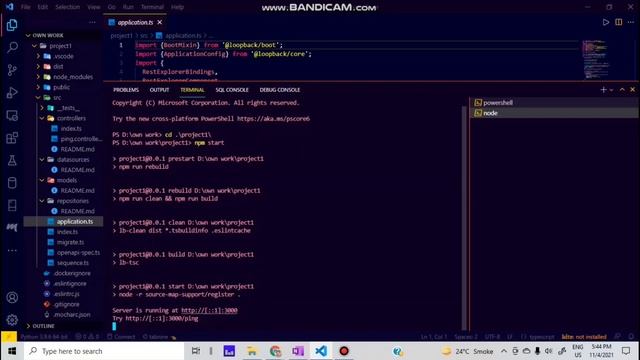Open the Accounts menu
Screen dimensions: 640x360
point(12,298)
